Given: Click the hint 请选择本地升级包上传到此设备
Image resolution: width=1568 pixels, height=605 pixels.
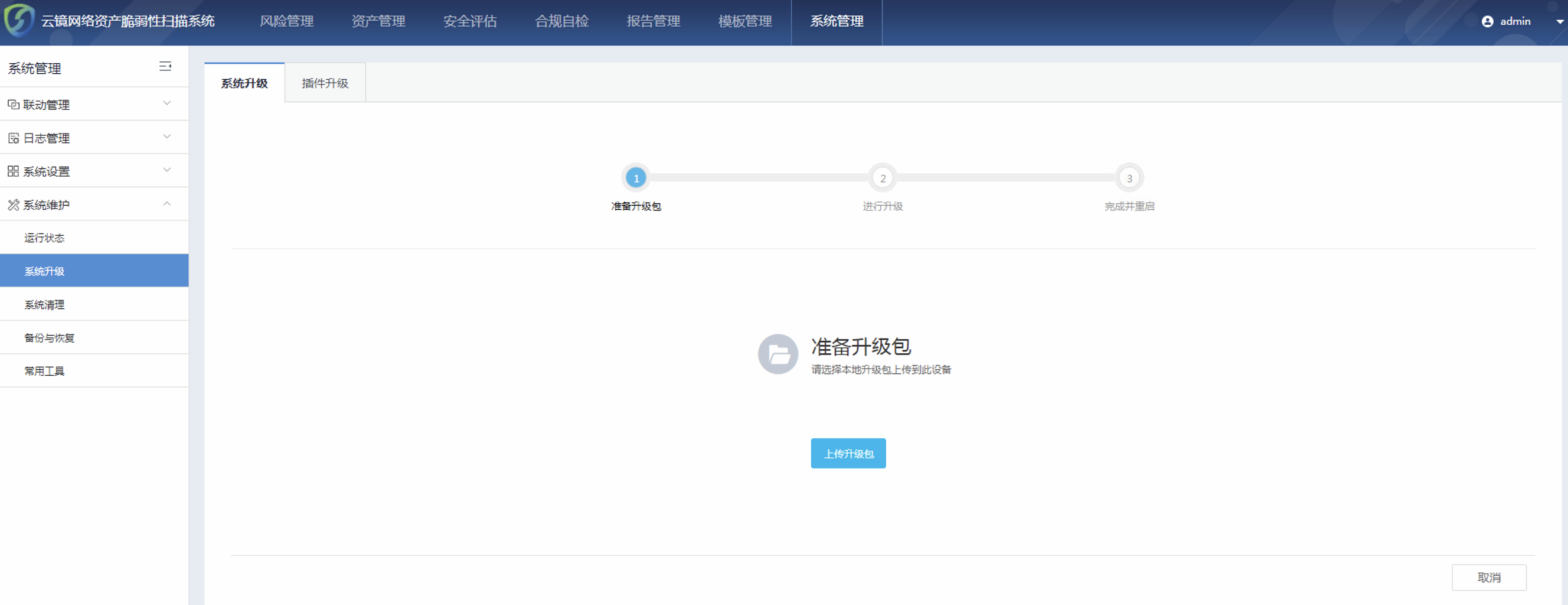Looking at the screenshot, I should (881, 370).
